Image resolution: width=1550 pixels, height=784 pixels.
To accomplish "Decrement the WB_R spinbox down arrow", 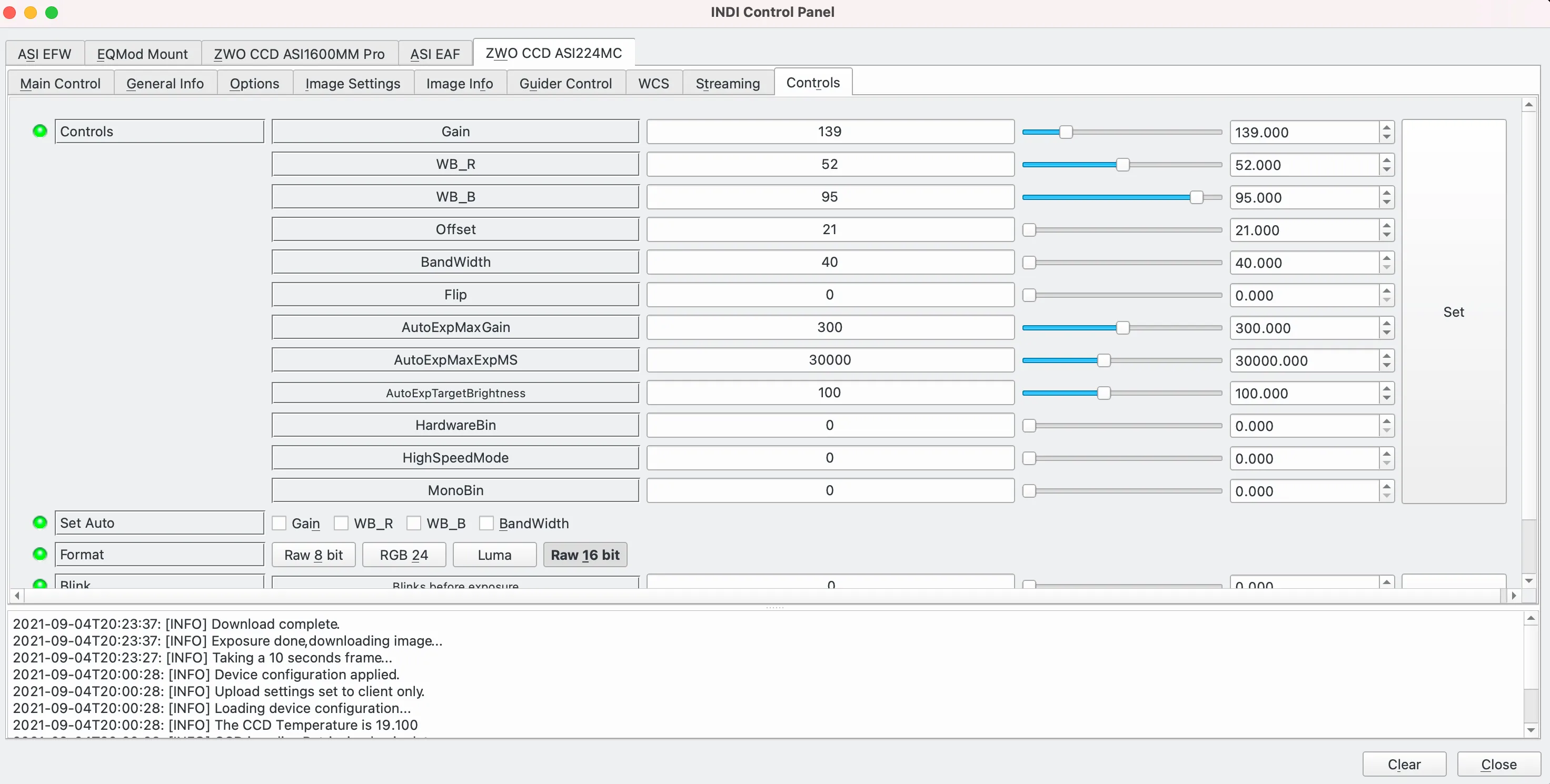I will point(1386,170).
